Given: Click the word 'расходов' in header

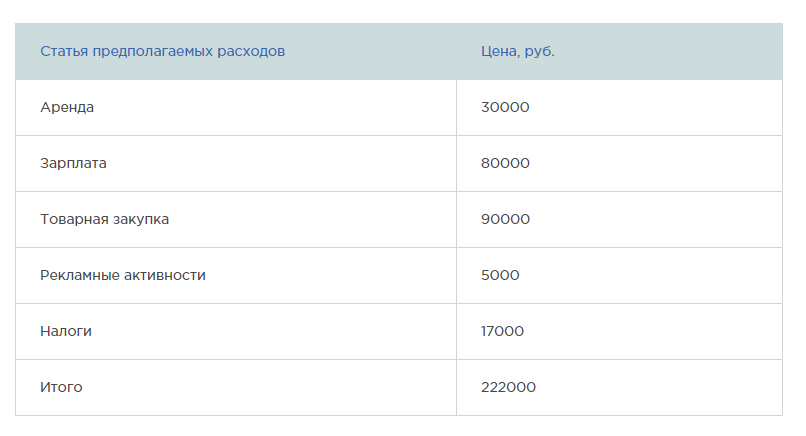Looking at the screenshot, I should tap(251, 52).
